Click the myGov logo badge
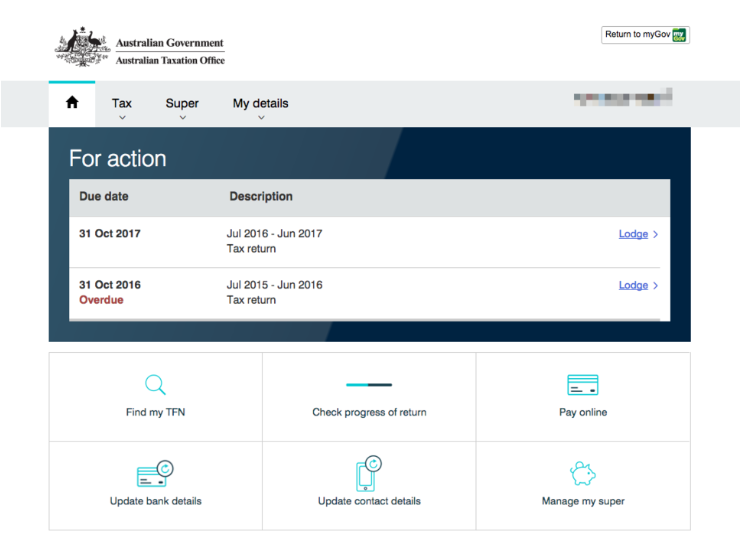 679,35
